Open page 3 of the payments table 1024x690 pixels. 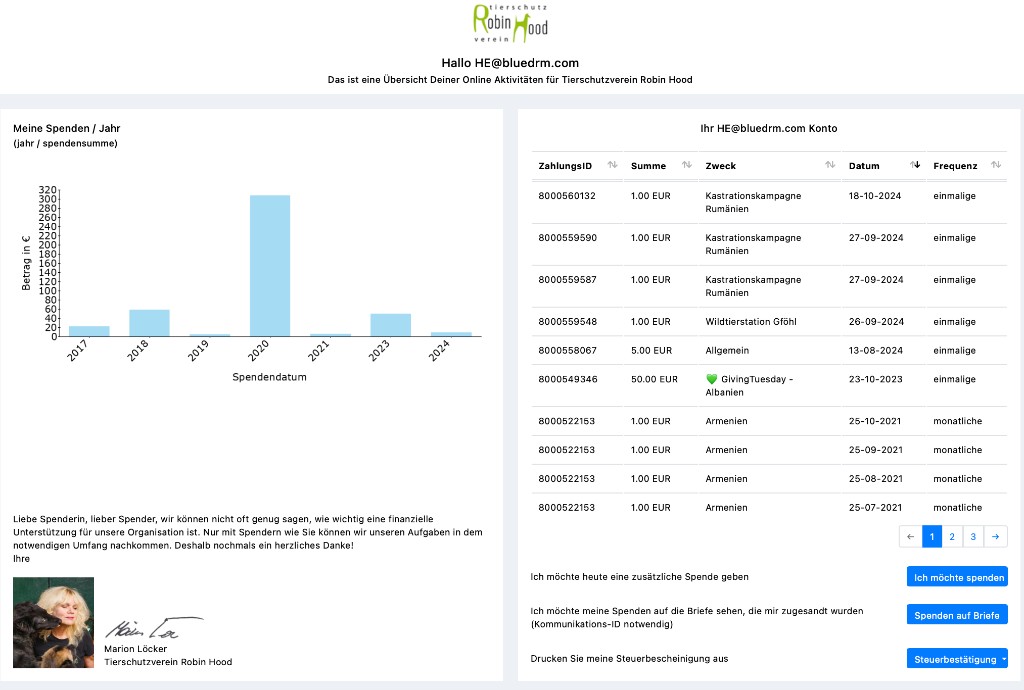pyautogui.click(x=973, y=537)
